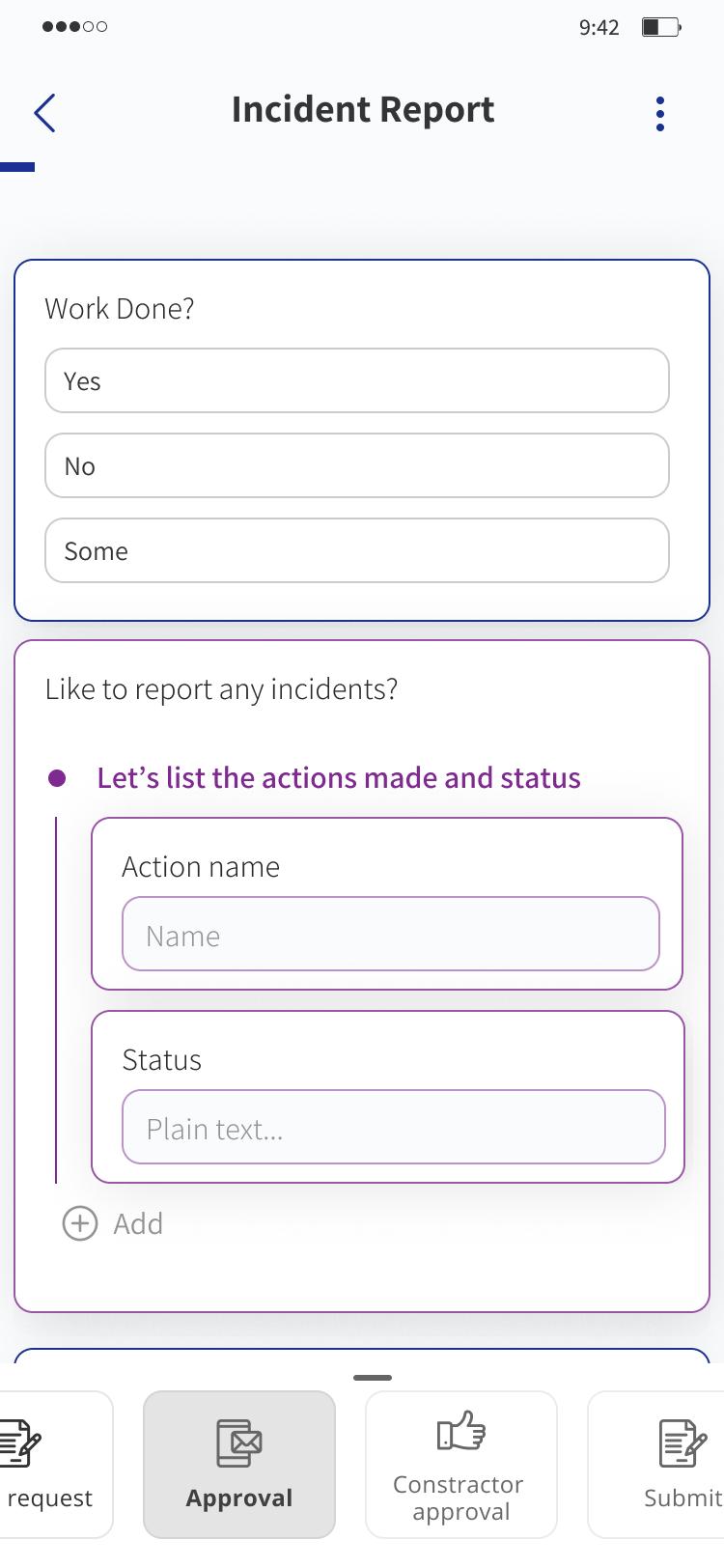
Task: Expand the bottom sheet drag handle
Action: [x=373, y=1377]
